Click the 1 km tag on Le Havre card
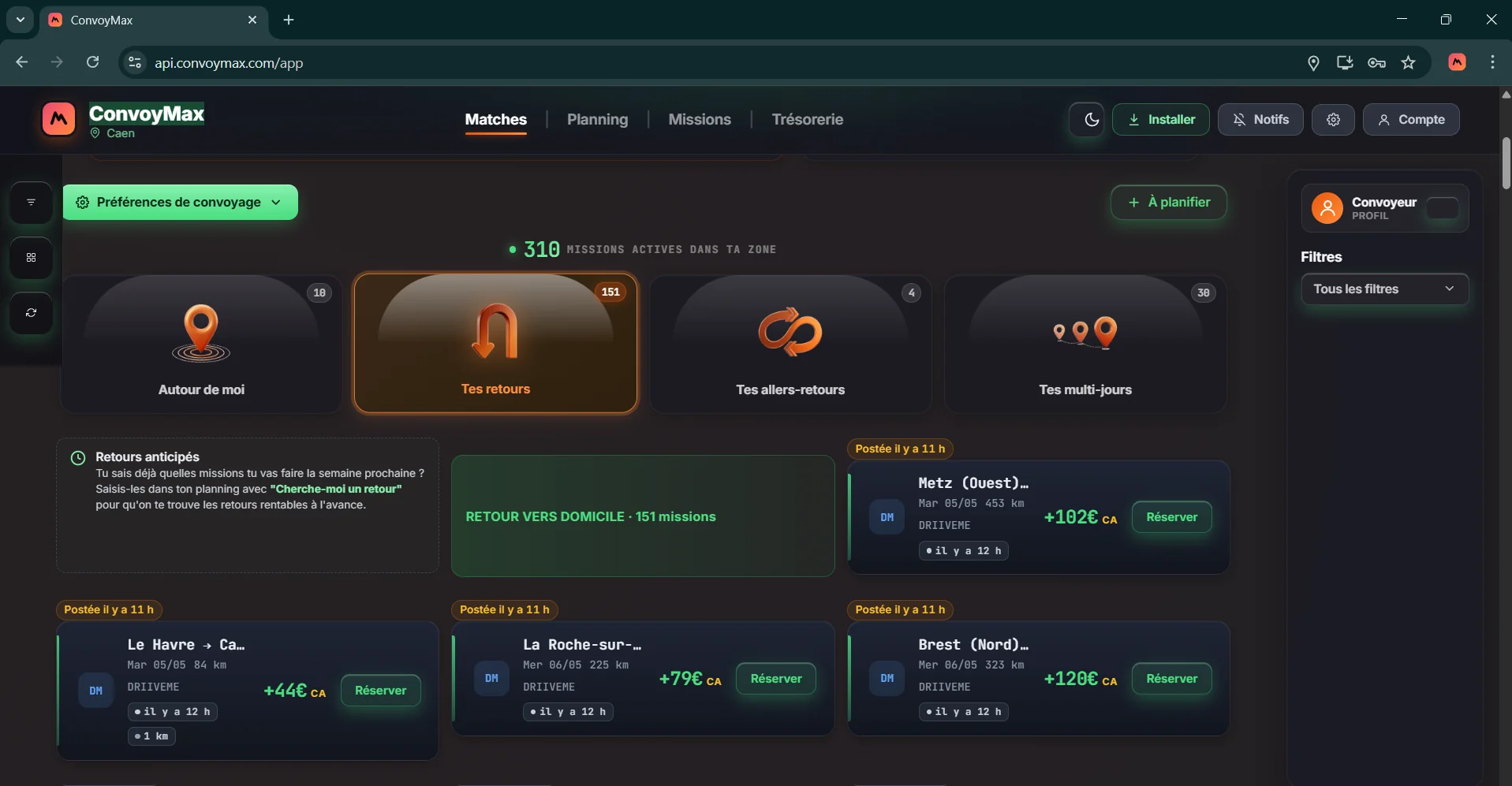The image size is (1512, 786). pos(151,736)
